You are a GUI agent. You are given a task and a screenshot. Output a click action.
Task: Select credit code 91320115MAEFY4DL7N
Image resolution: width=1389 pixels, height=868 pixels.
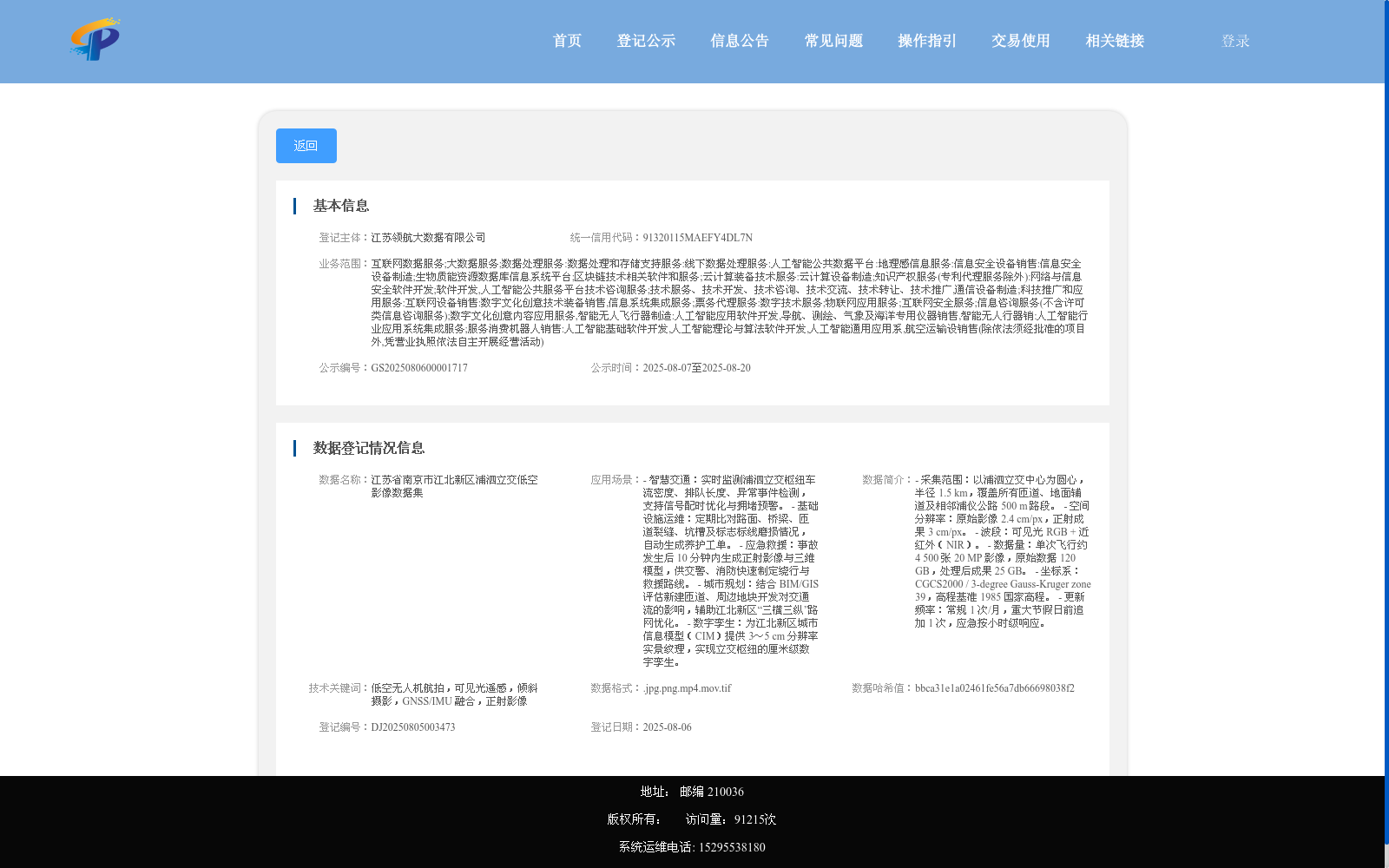coord(697,238)
